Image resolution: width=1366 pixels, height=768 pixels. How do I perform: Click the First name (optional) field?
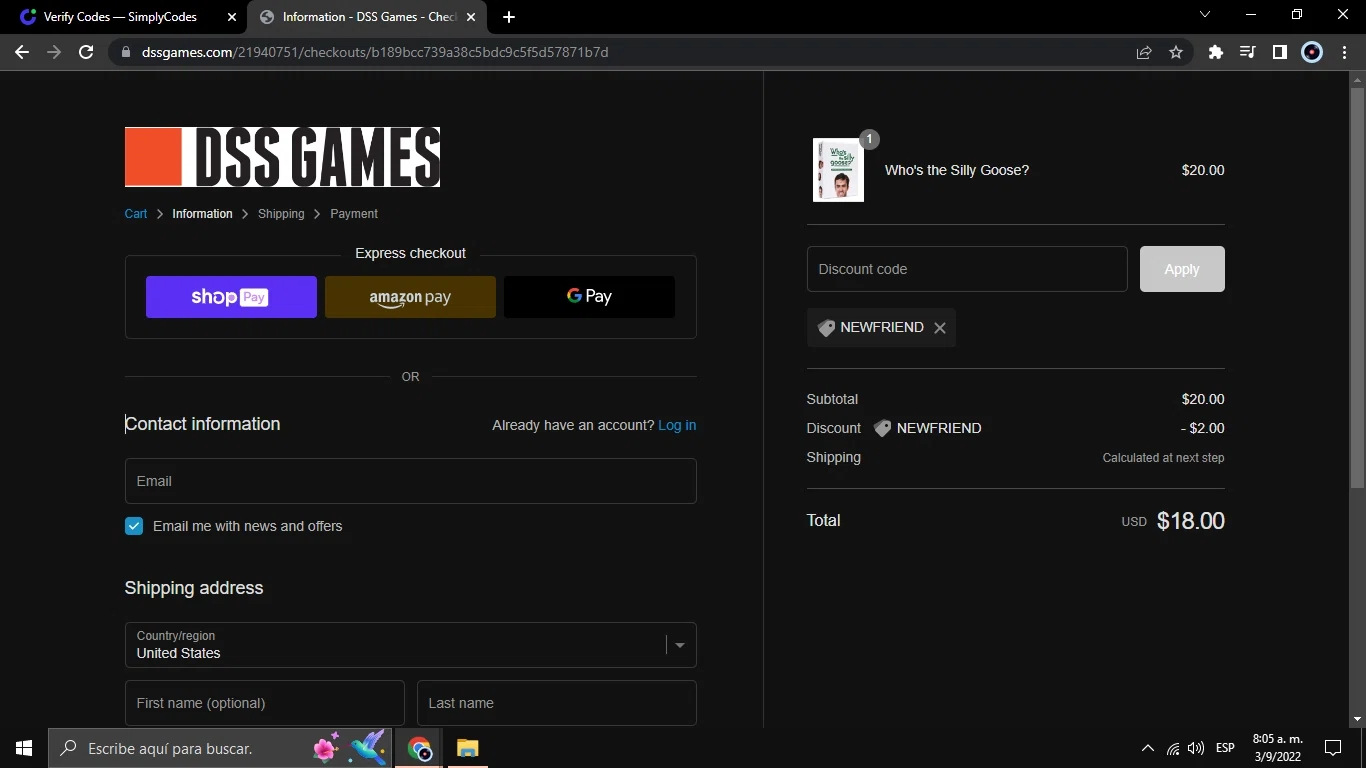(264, 703)
